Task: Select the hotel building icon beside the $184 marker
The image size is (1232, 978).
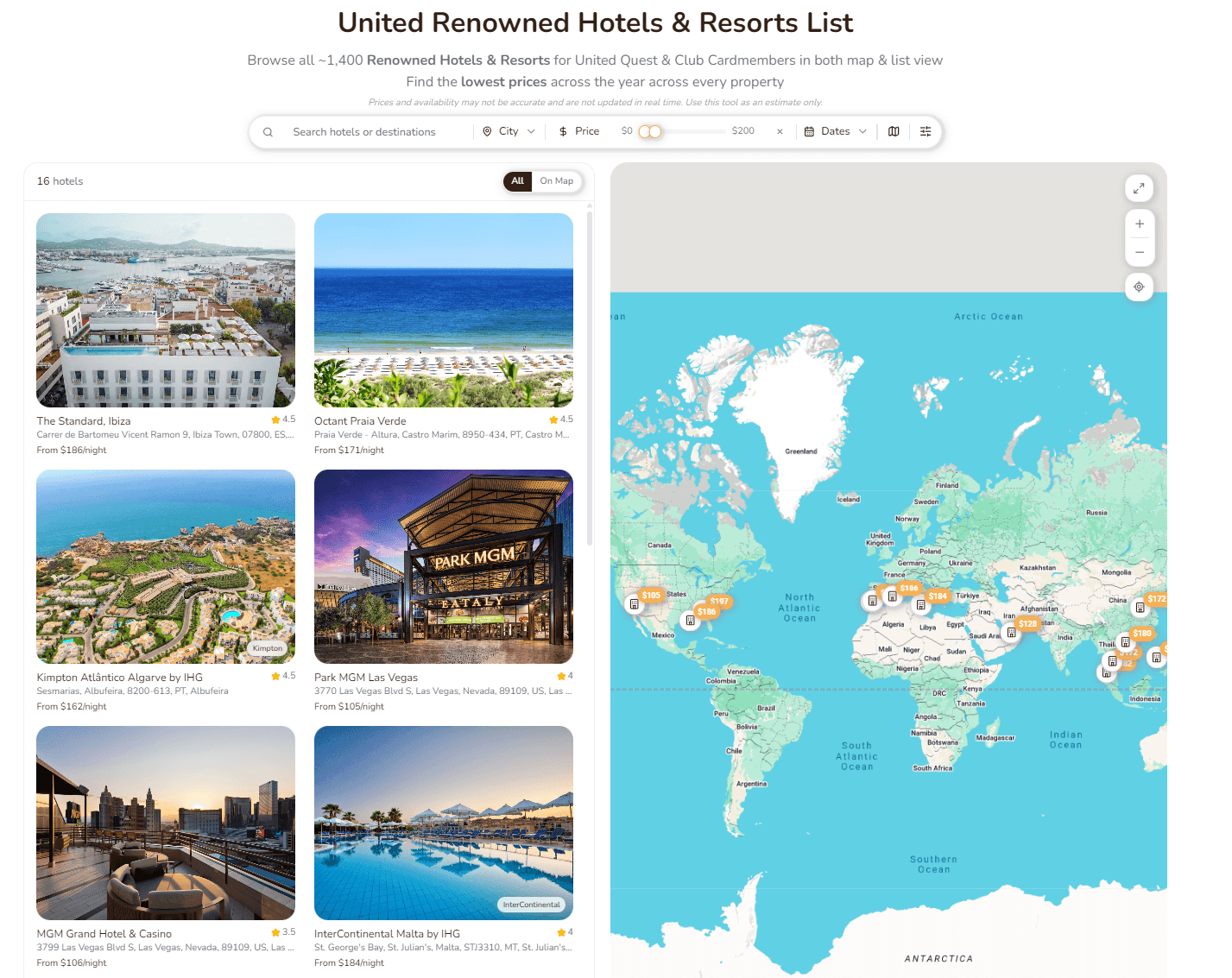Action: click(920, 604)
